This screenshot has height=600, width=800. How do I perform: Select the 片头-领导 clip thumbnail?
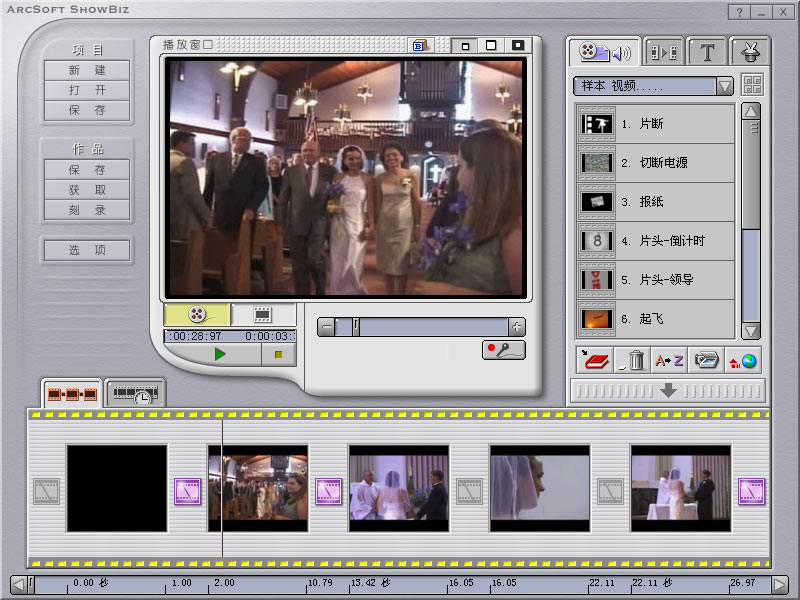(596, 280)
